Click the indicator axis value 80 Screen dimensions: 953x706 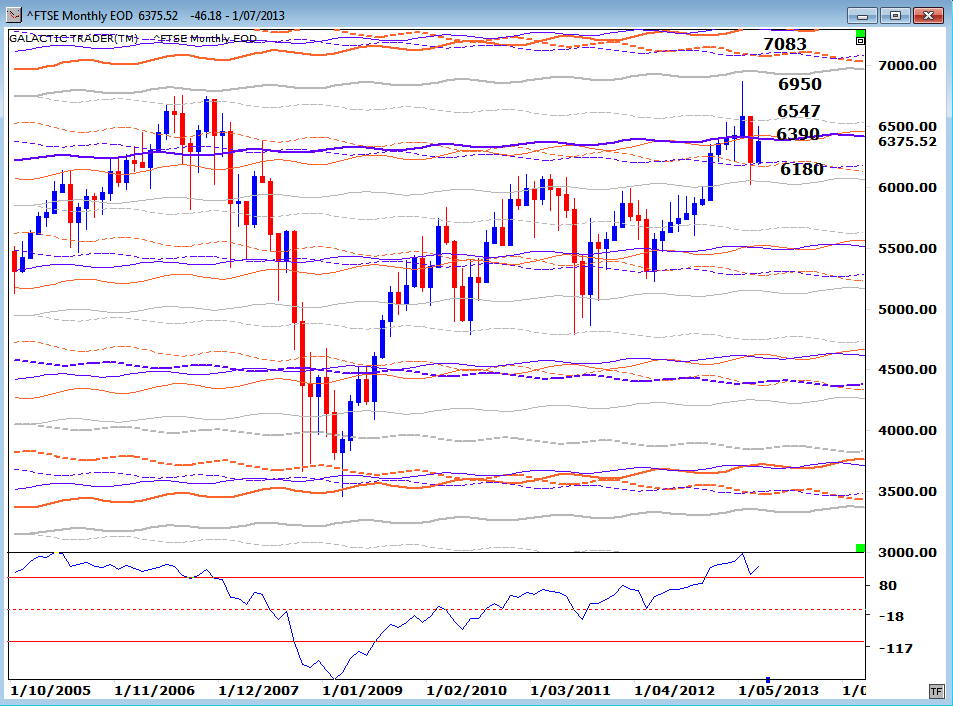click(x=888, y=586)
